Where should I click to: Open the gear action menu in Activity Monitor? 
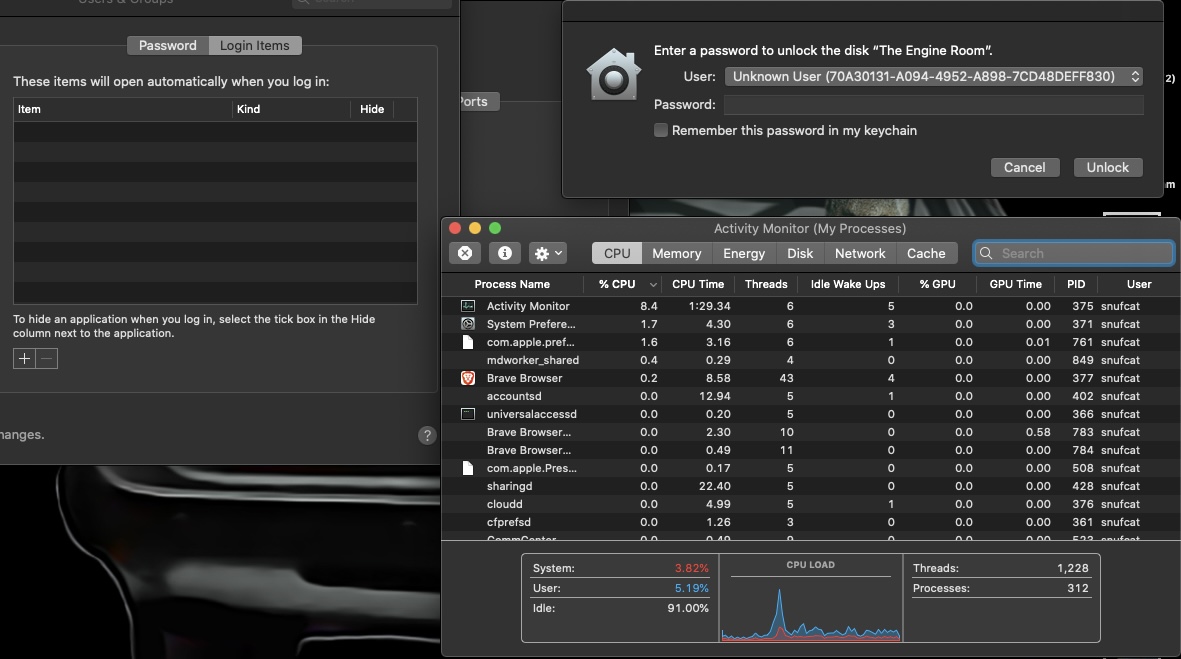[548, 253]
